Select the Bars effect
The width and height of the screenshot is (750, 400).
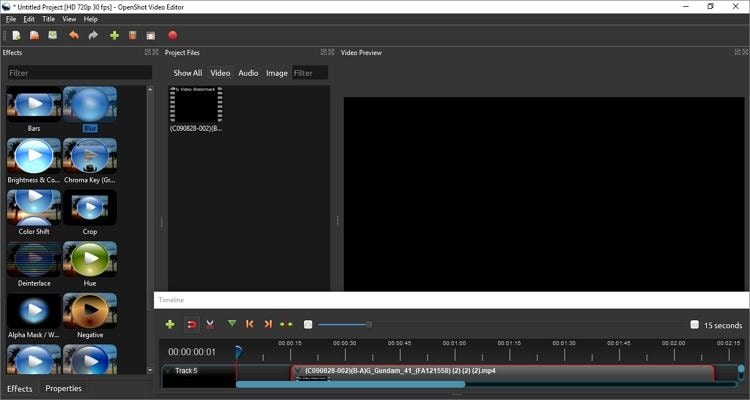[34, 109]
